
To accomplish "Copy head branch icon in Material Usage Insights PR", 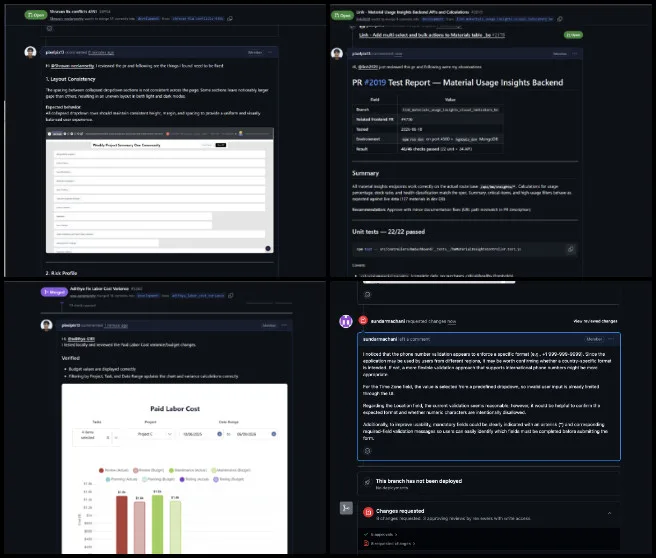I will click(560, 19).
